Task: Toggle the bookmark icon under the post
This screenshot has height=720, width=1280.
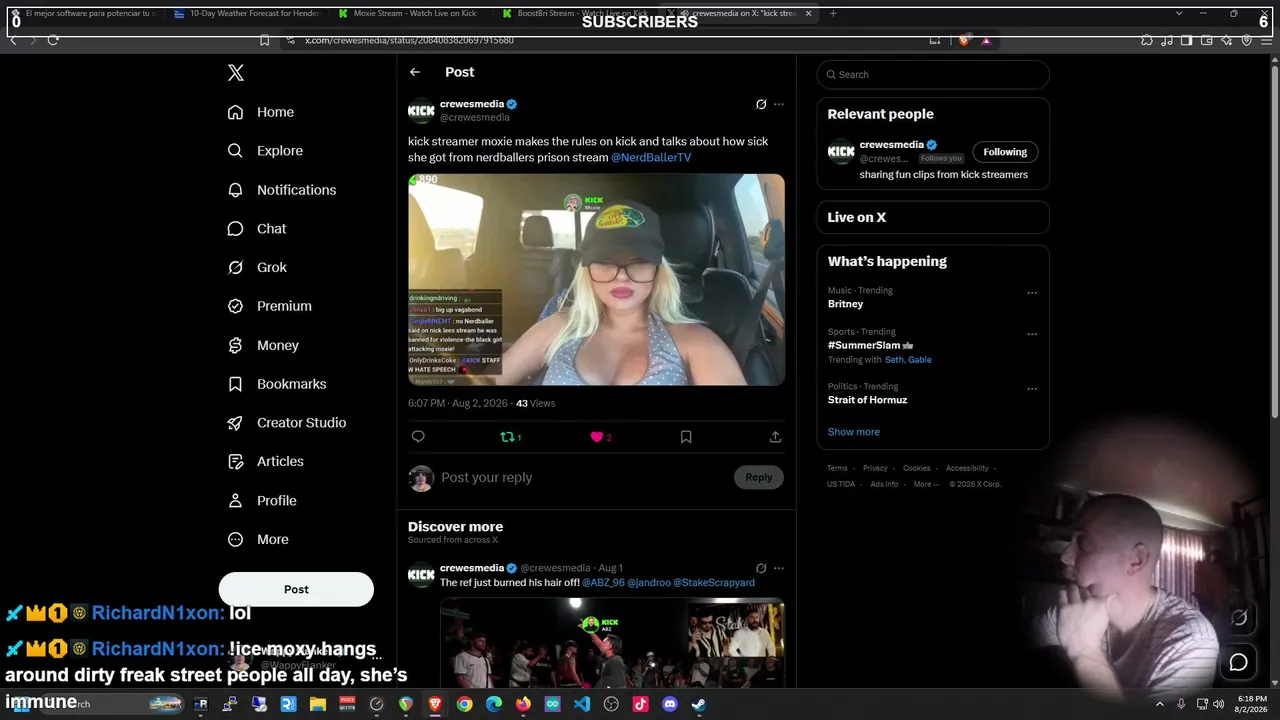Action: [686, 437]
